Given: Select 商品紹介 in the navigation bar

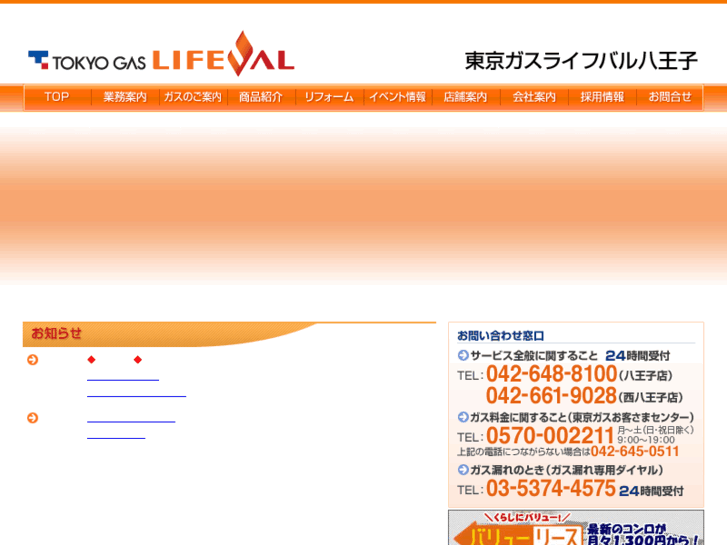Looking at the screenshot, I should point(261,97).
